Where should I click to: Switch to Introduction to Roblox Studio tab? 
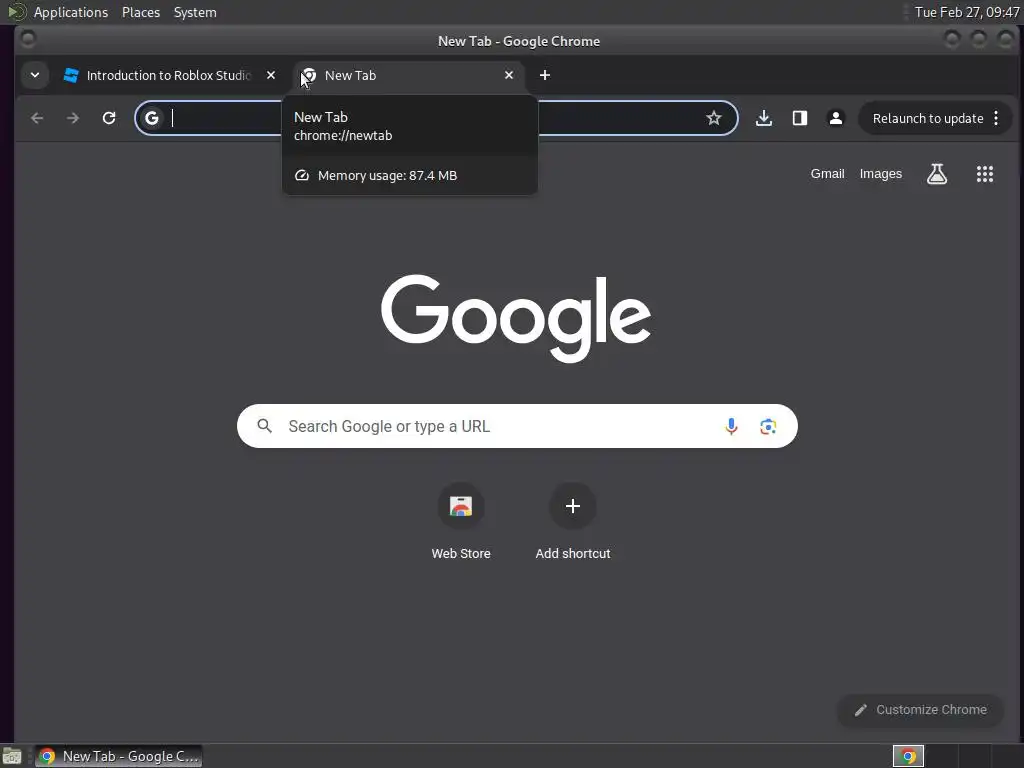tap(170, 75)
